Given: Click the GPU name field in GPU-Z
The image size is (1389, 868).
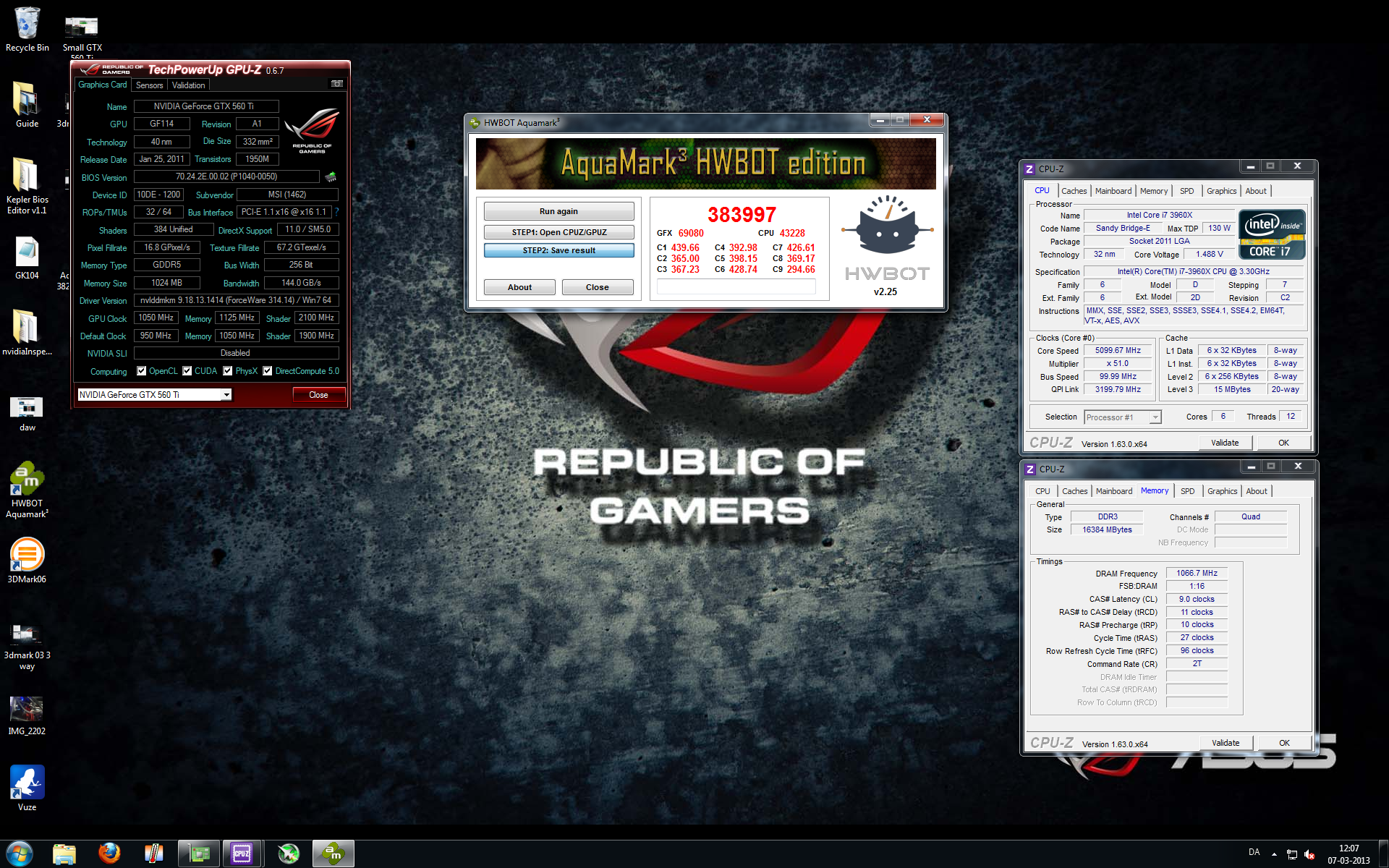Looking at the screenshot, I should pyautogui.click(x=206, y=106).
